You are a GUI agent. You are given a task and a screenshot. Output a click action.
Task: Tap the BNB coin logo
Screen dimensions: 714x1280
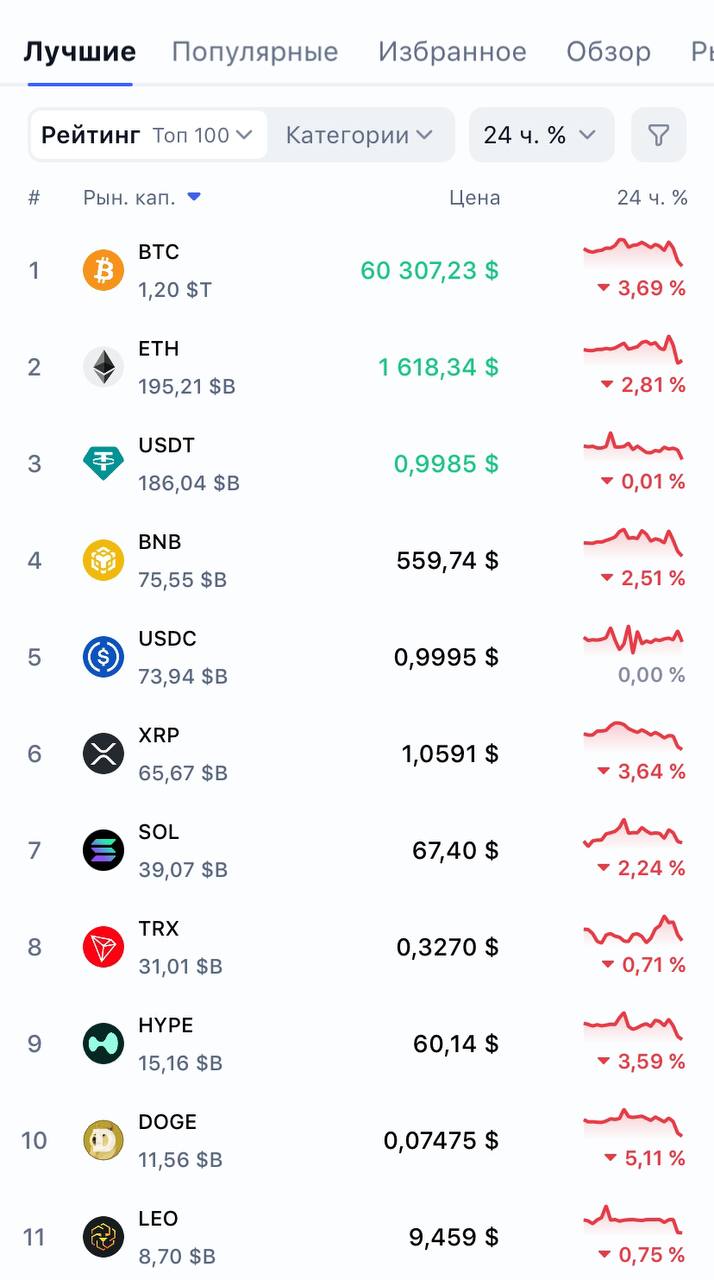coord(103,560)
